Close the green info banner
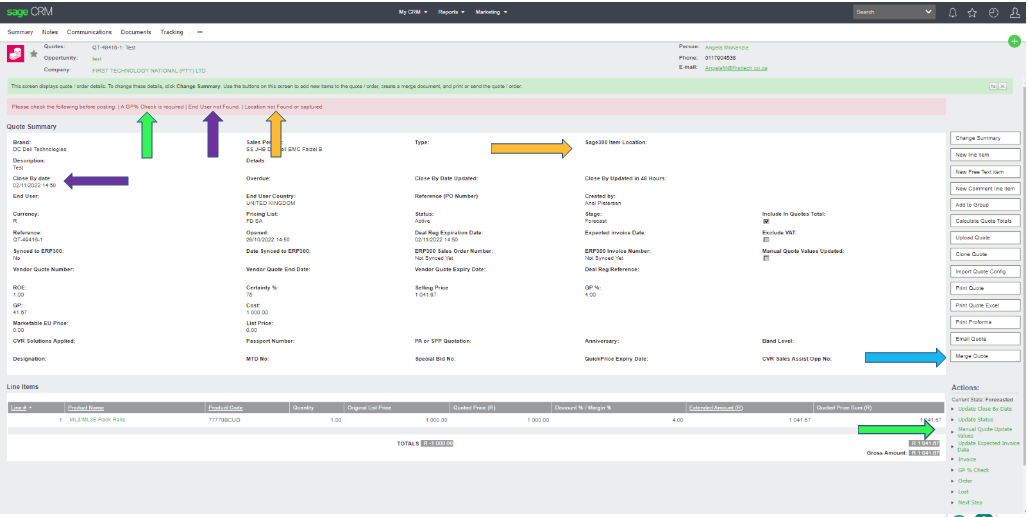This screenshot has height=517, width=1028. coord(1002,86)
